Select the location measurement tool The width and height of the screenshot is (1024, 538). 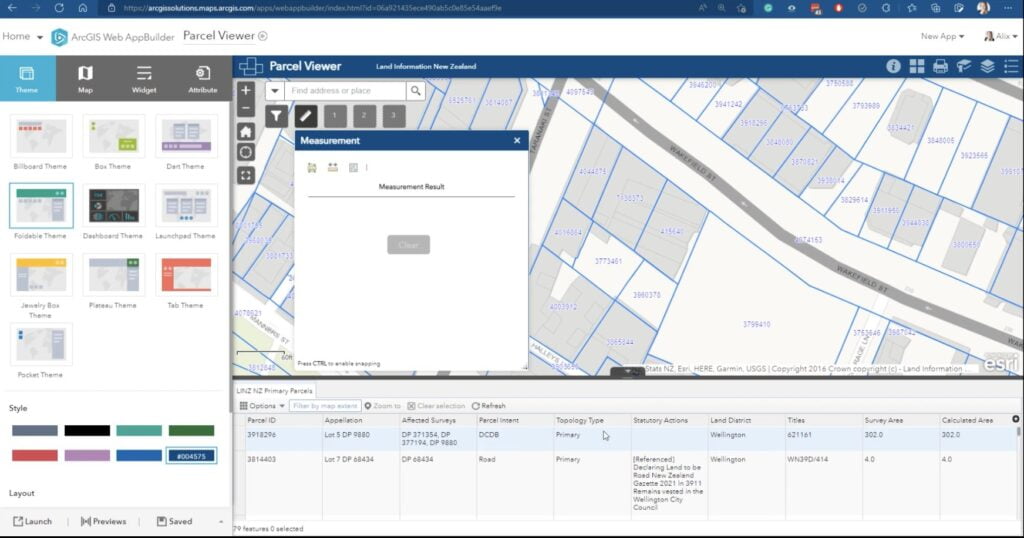[x=353, y=168]
